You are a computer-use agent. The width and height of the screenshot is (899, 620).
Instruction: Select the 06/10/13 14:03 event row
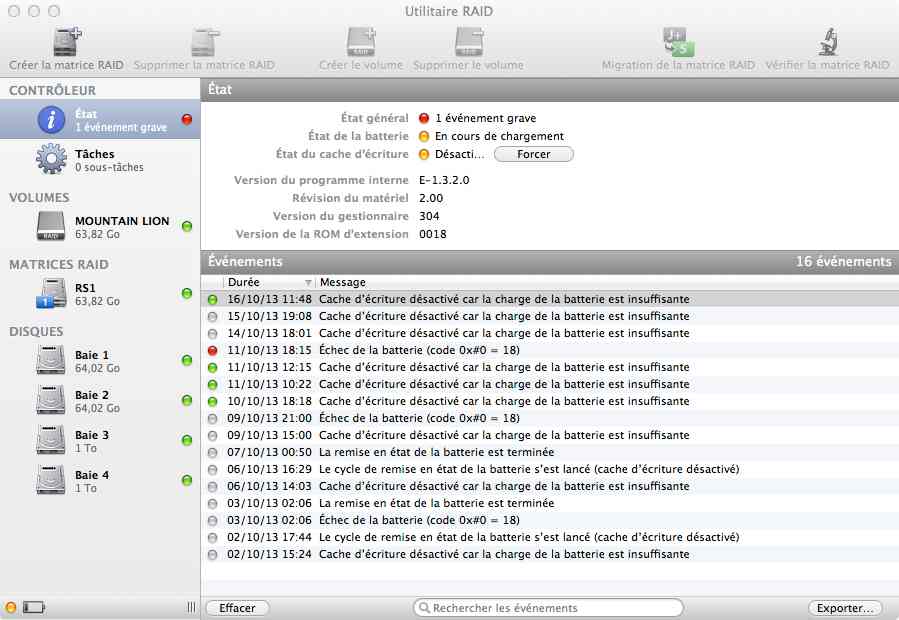[550, 486]
